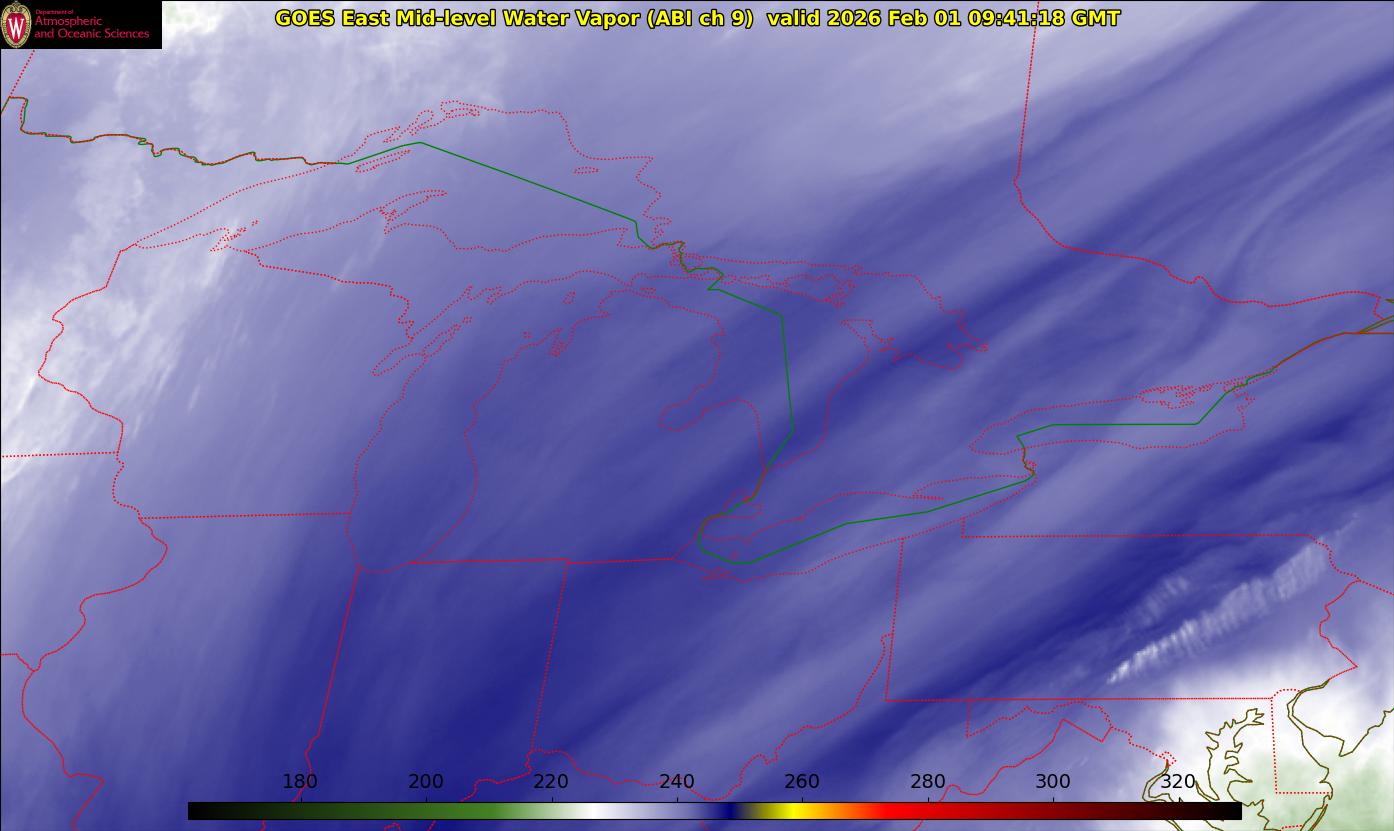
Task: Pick the yellow section of the colorbar
Action: [792, 811]
